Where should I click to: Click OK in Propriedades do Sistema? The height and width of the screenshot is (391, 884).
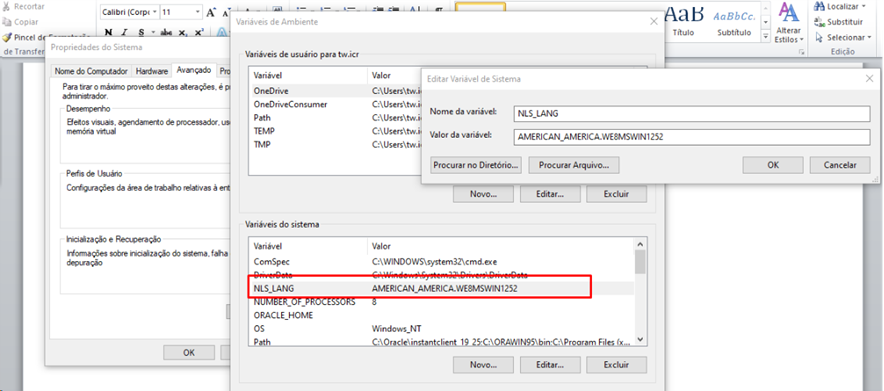pos(189,353)
